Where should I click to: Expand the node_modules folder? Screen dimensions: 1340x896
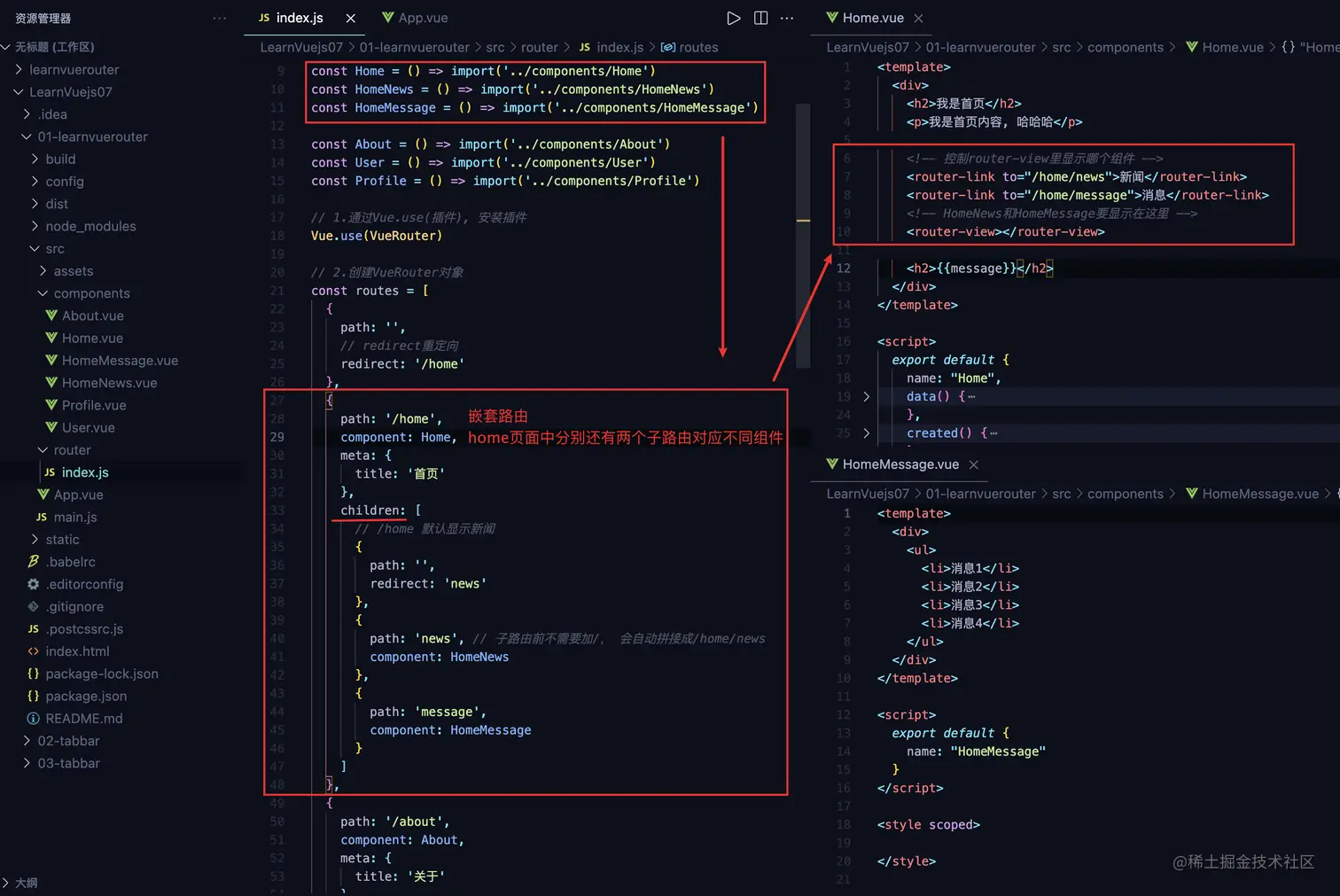[90, 226]
